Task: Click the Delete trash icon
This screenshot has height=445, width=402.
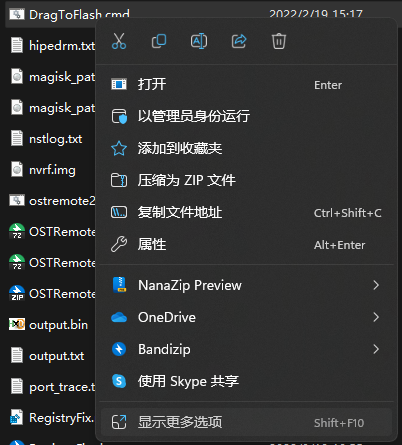Action: (279, 41)
